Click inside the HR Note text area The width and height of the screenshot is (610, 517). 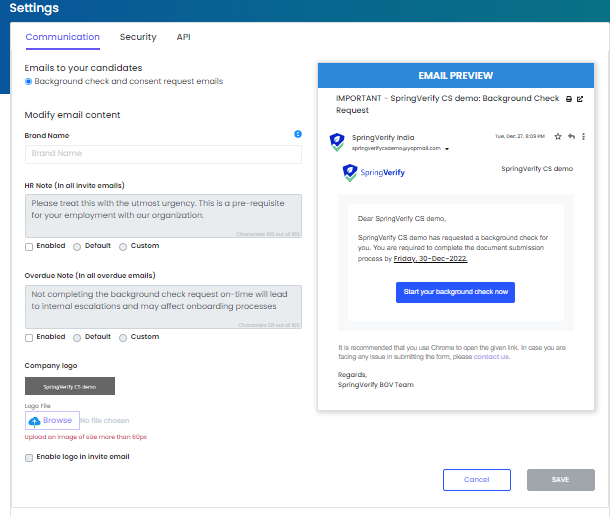click(163, 216)
